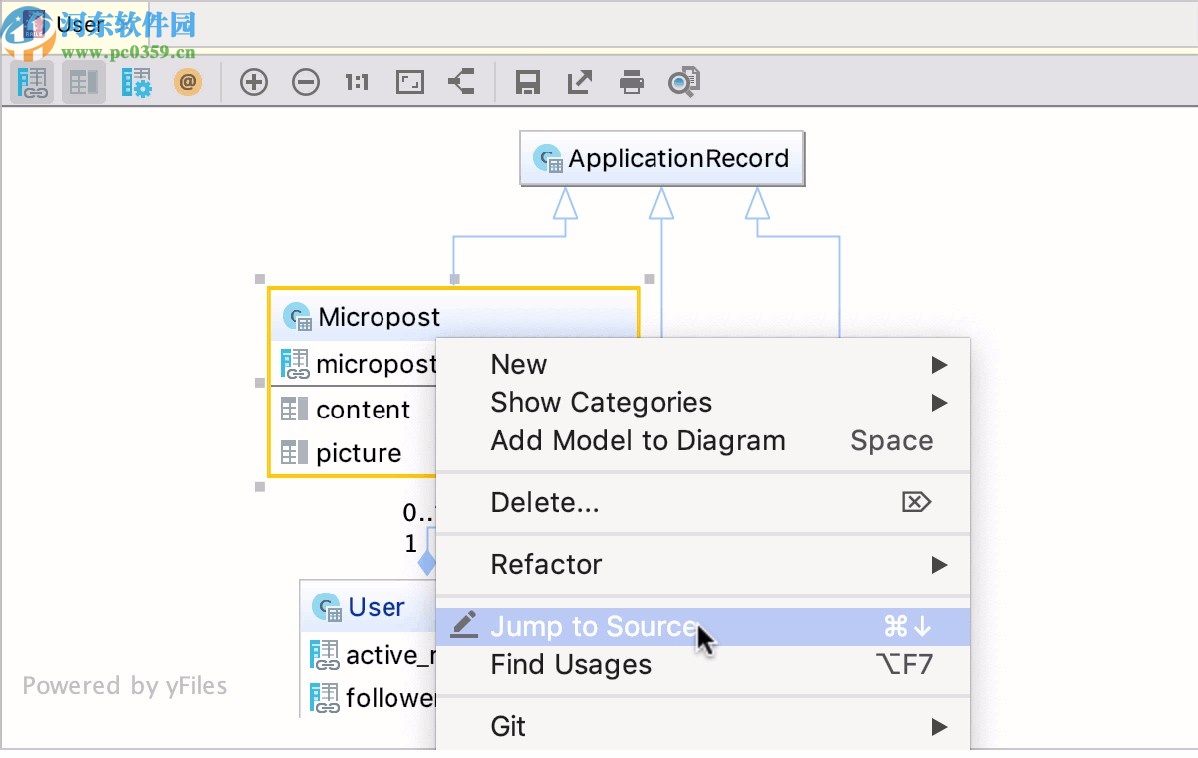
Task: Toggle the orange @ annotation button
Action: [188, 82]
